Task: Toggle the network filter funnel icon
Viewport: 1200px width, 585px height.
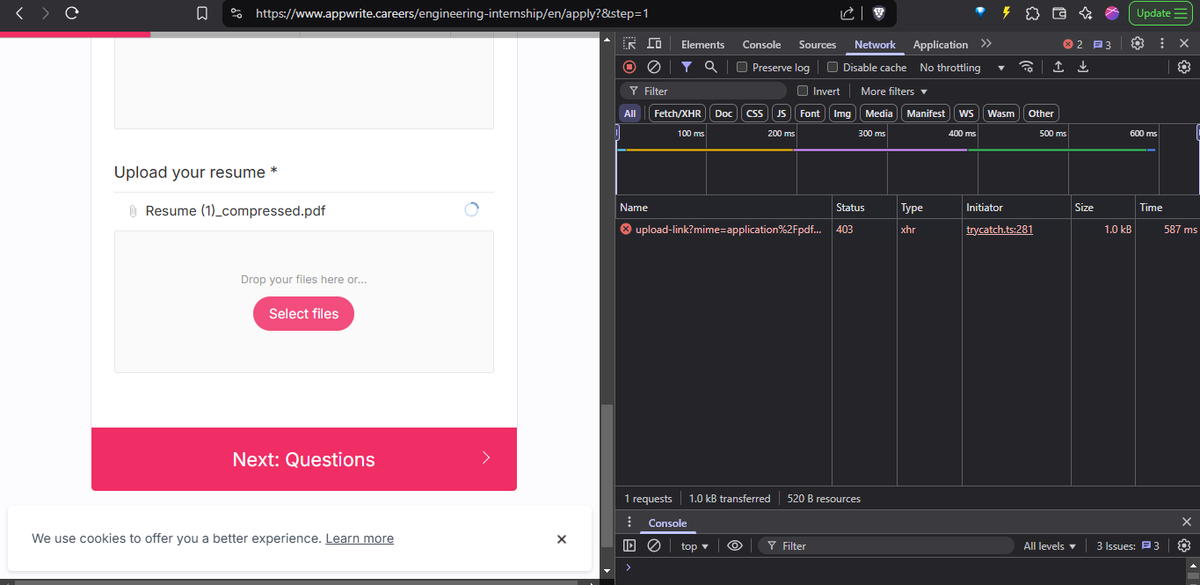Action: [x=686, y=67]
